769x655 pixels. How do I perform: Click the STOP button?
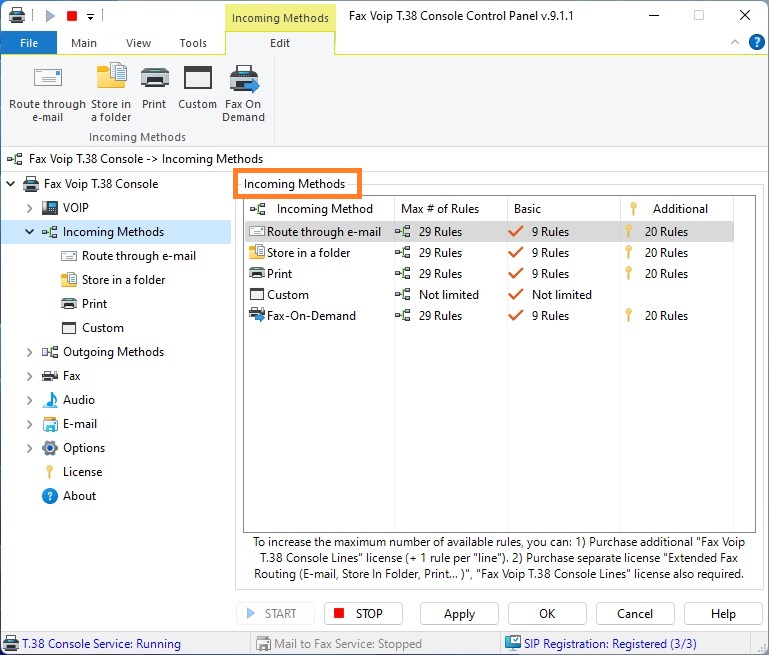[363, 614]
